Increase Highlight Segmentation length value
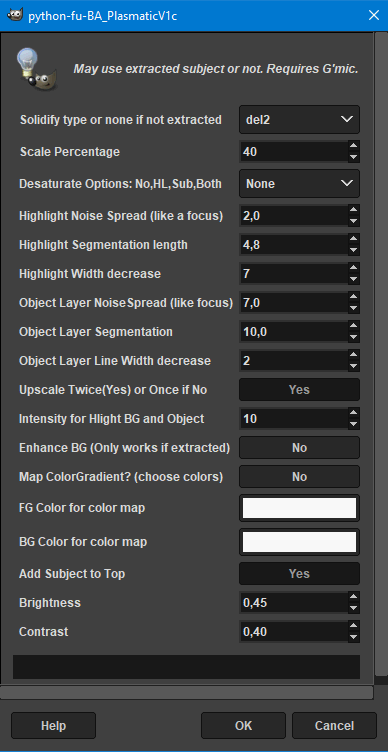Viewport: 388px width, 752px height. coord(353,239)
